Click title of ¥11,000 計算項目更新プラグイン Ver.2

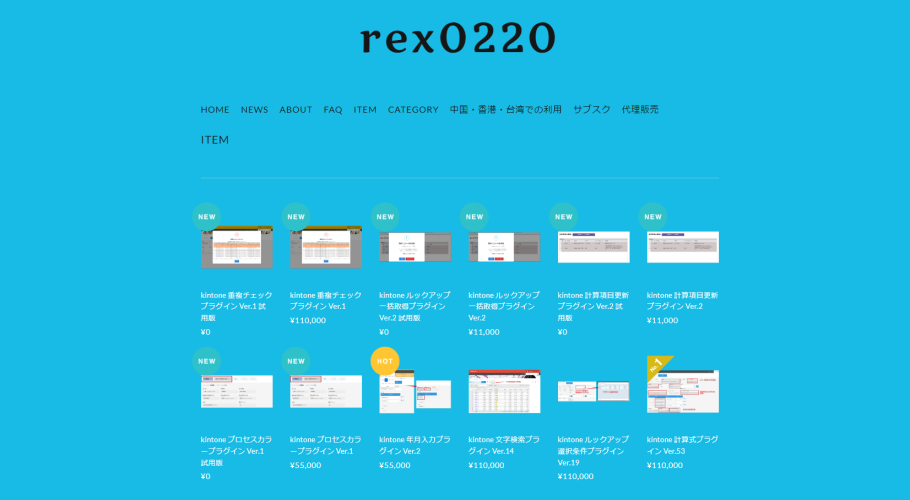pyautogui.click(x=682, y=300)
